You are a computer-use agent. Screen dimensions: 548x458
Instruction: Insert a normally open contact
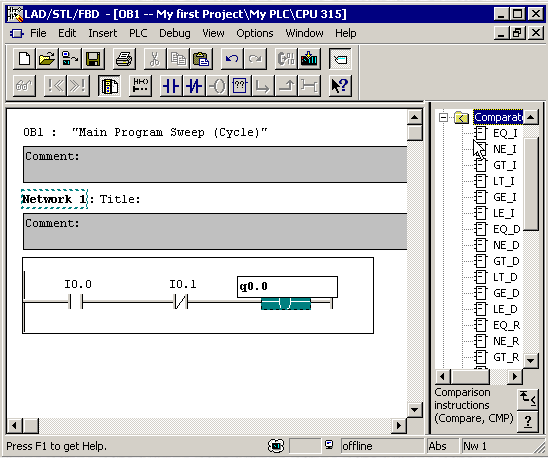coord(171,86)
